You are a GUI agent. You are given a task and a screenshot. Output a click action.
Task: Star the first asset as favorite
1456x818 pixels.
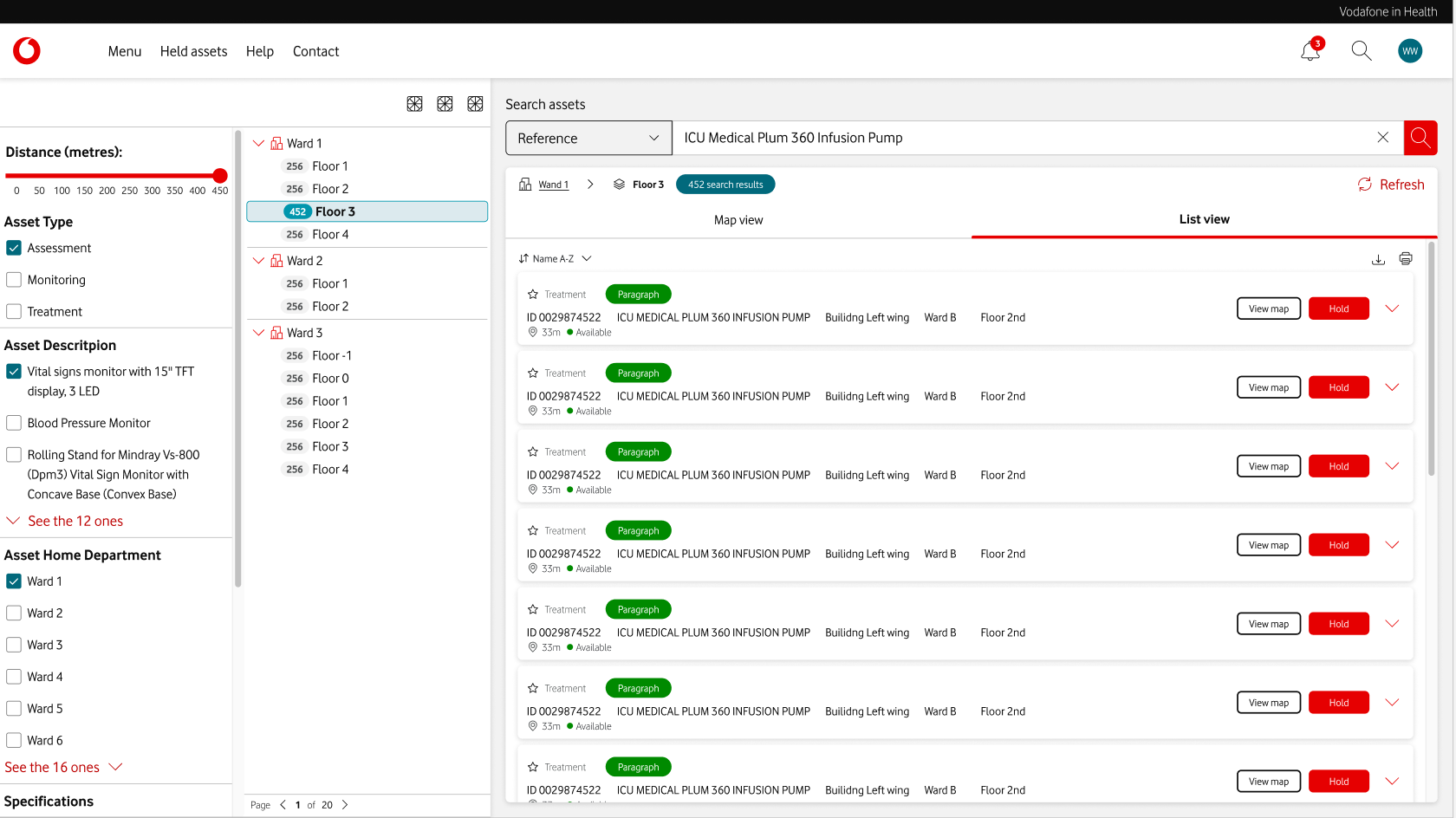533,295
